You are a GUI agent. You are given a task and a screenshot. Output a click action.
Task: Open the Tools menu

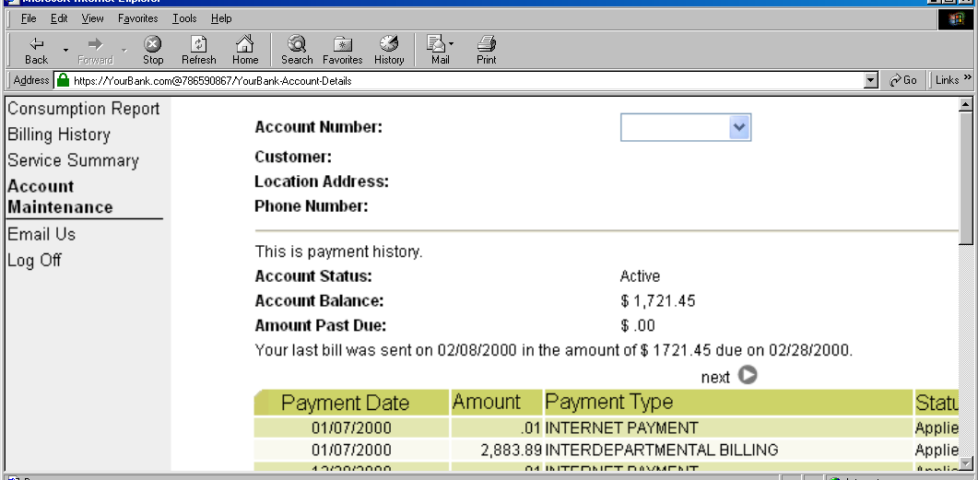(x=184, y=19)
